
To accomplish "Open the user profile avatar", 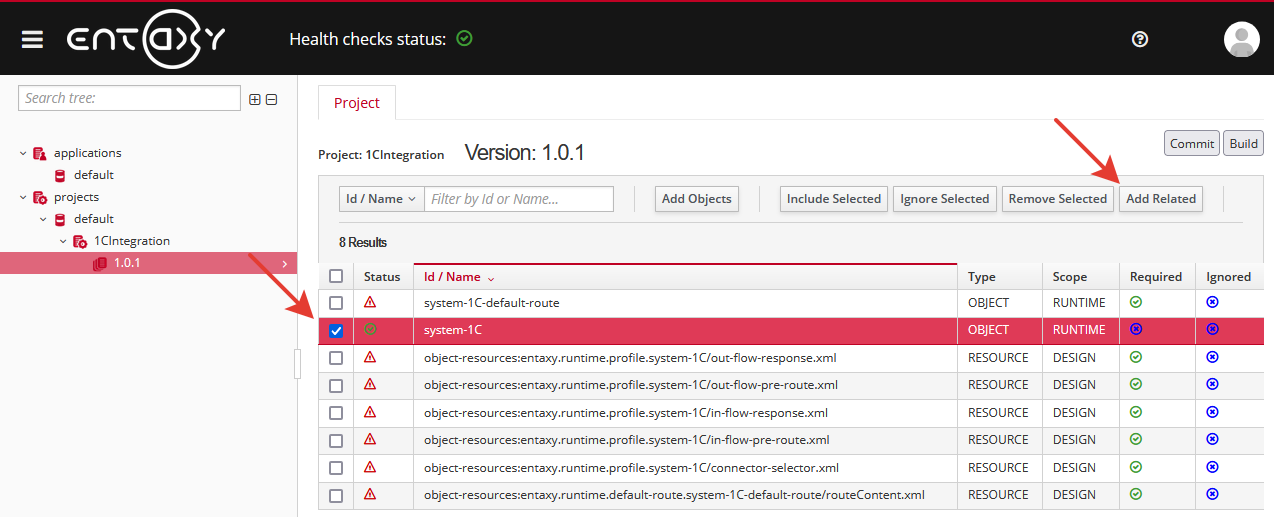I will (1241, 39).
